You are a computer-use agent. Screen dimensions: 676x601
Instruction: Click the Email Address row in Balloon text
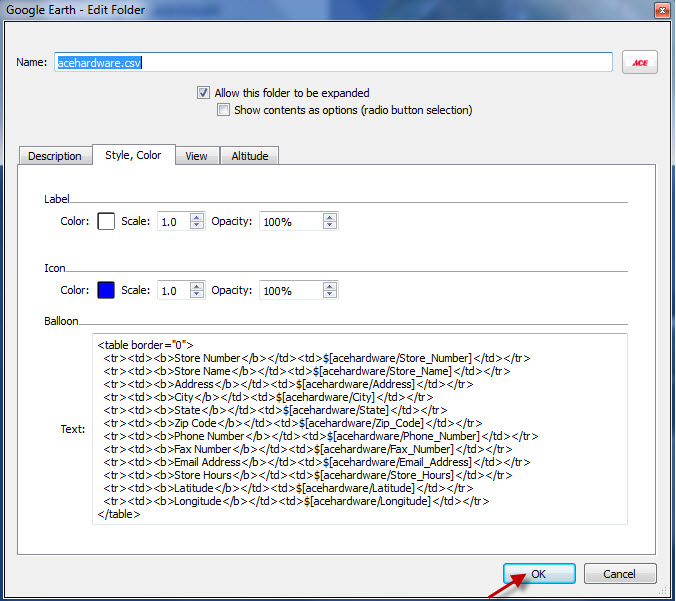pos(317,462)
